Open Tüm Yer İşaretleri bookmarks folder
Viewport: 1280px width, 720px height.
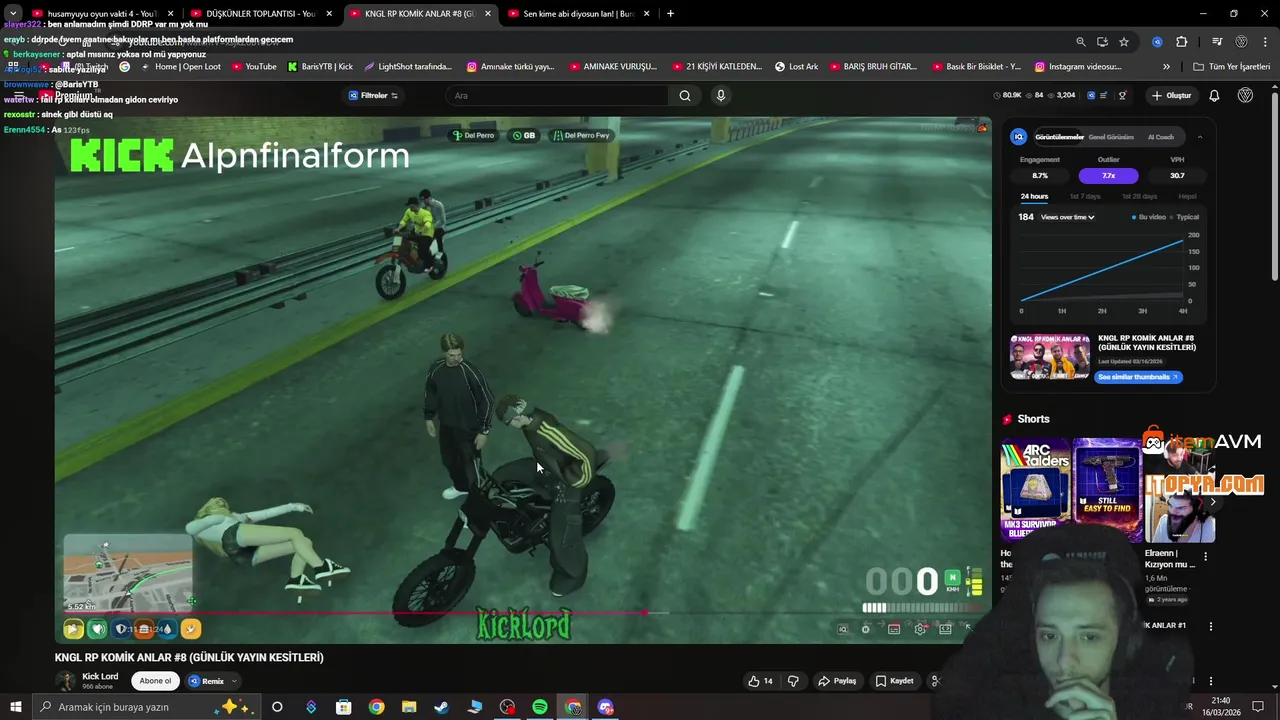coord(1231,67)
